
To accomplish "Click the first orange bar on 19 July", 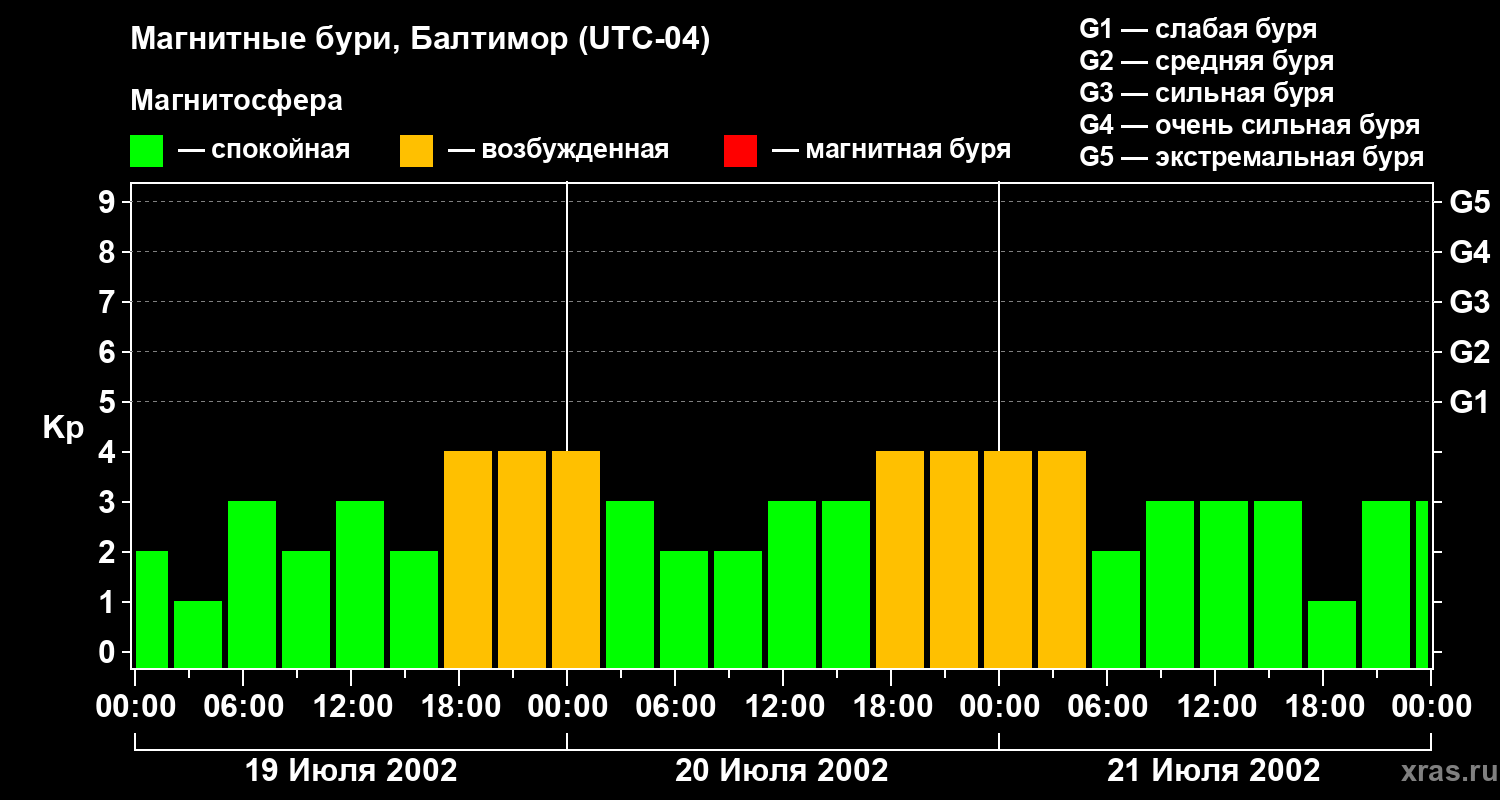I will pos(468,559).
